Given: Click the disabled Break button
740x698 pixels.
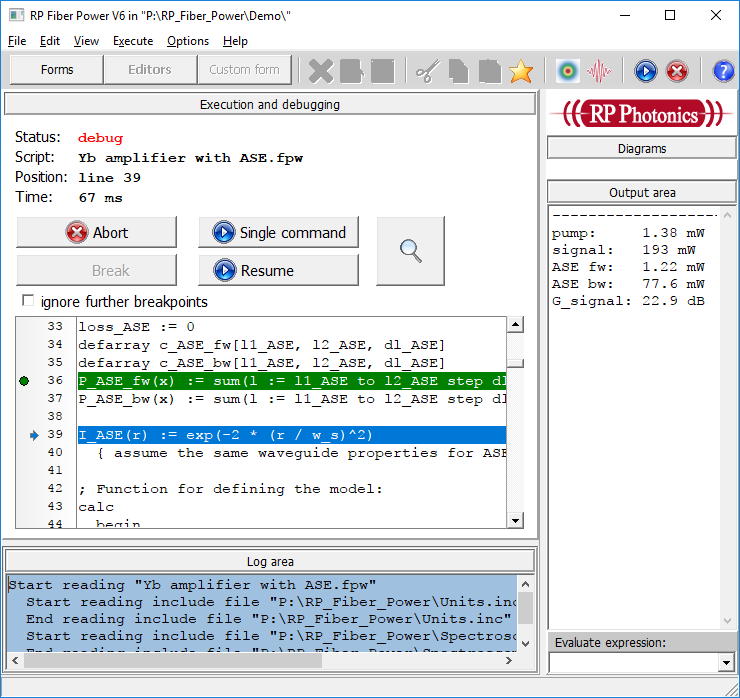Looking at the screenshot, I should [96, 270].
